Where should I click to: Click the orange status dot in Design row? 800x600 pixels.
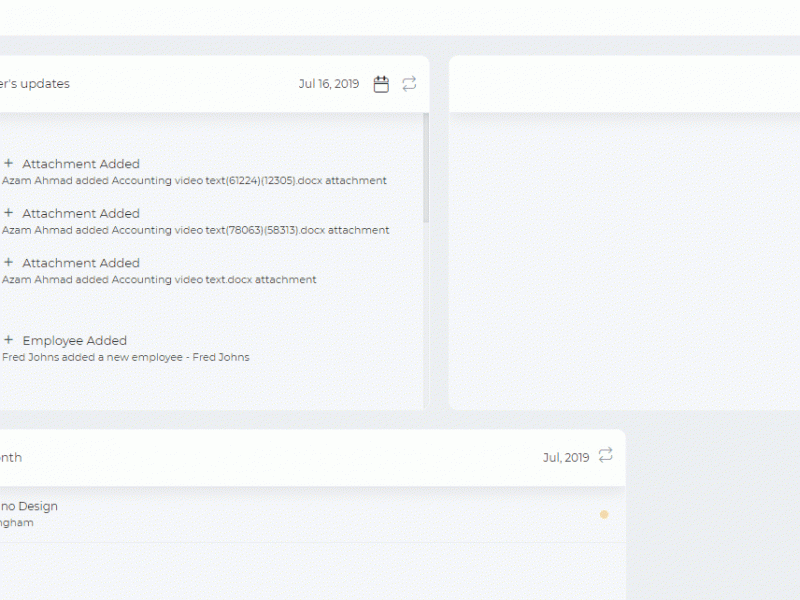[604, 515]
